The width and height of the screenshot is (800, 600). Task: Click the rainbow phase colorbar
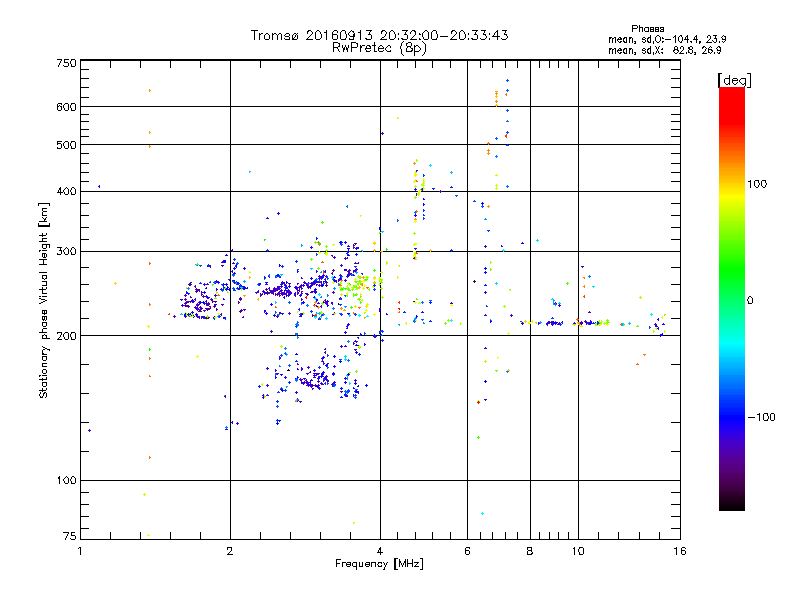732,299
